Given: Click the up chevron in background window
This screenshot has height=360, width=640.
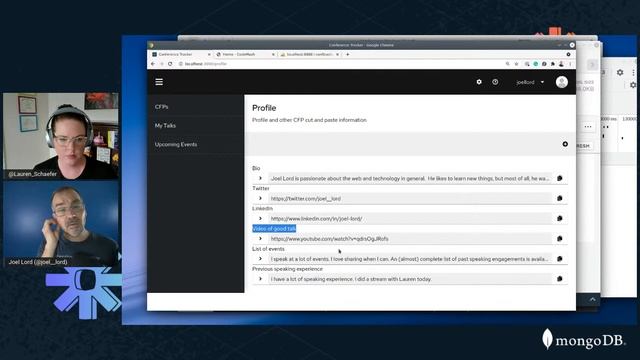Looking at the screenshot, I should tap(592, 300).
